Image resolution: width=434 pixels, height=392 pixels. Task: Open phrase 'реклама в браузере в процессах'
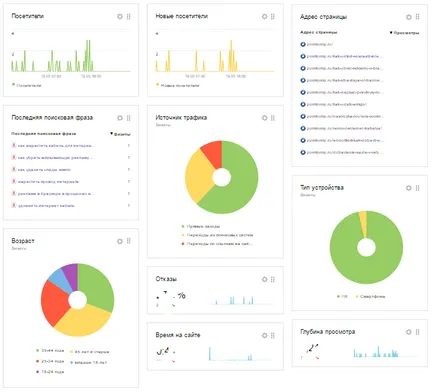[56, 194]
